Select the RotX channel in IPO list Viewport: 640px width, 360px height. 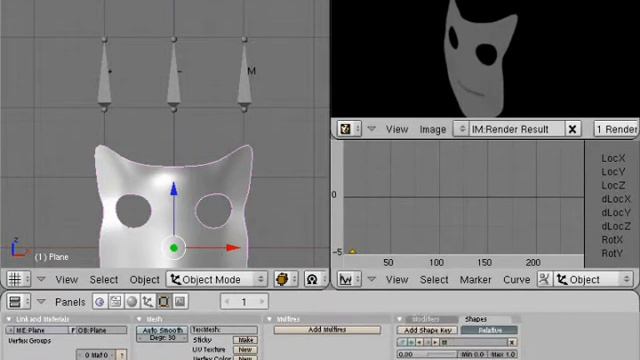point(612,240)
